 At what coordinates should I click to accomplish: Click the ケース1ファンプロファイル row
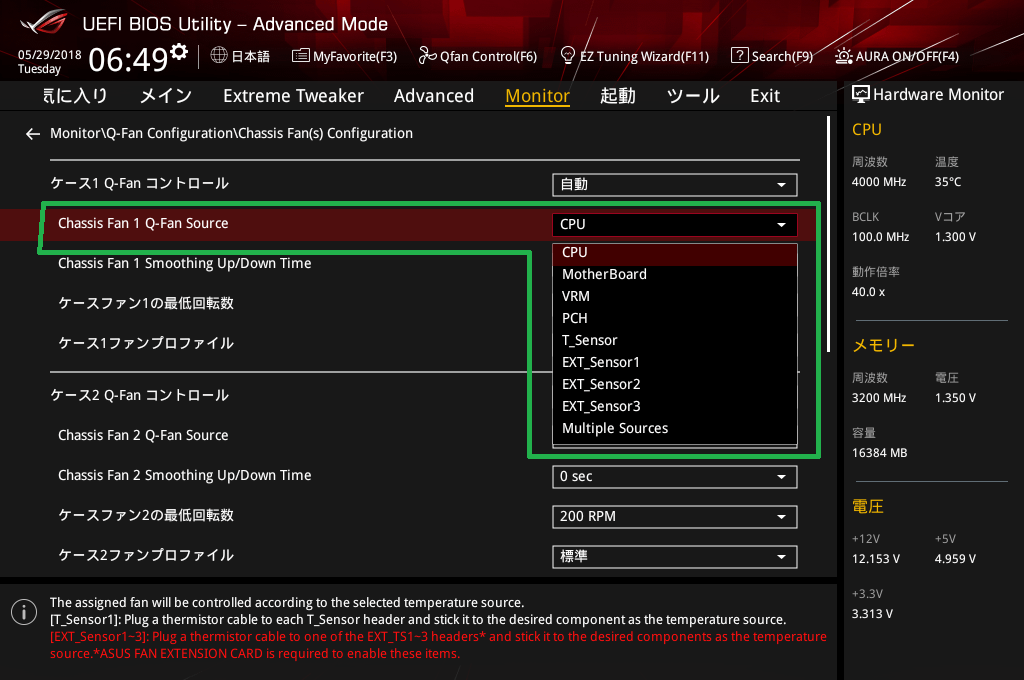pyautogui.click(x=146, y=343)
